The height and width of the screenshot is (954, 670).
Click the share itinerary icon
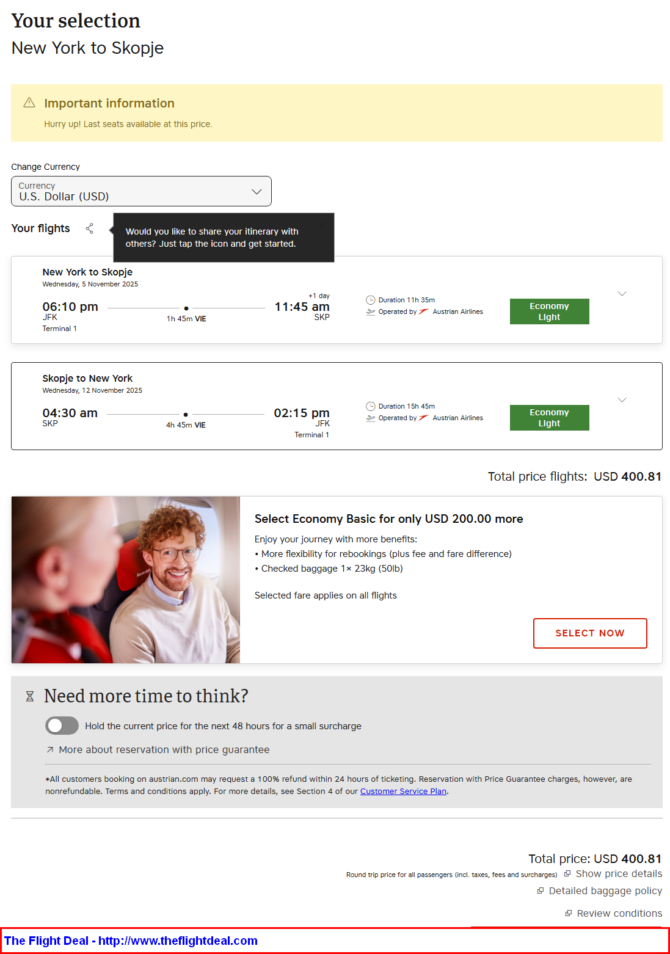[x=89, y=229]
